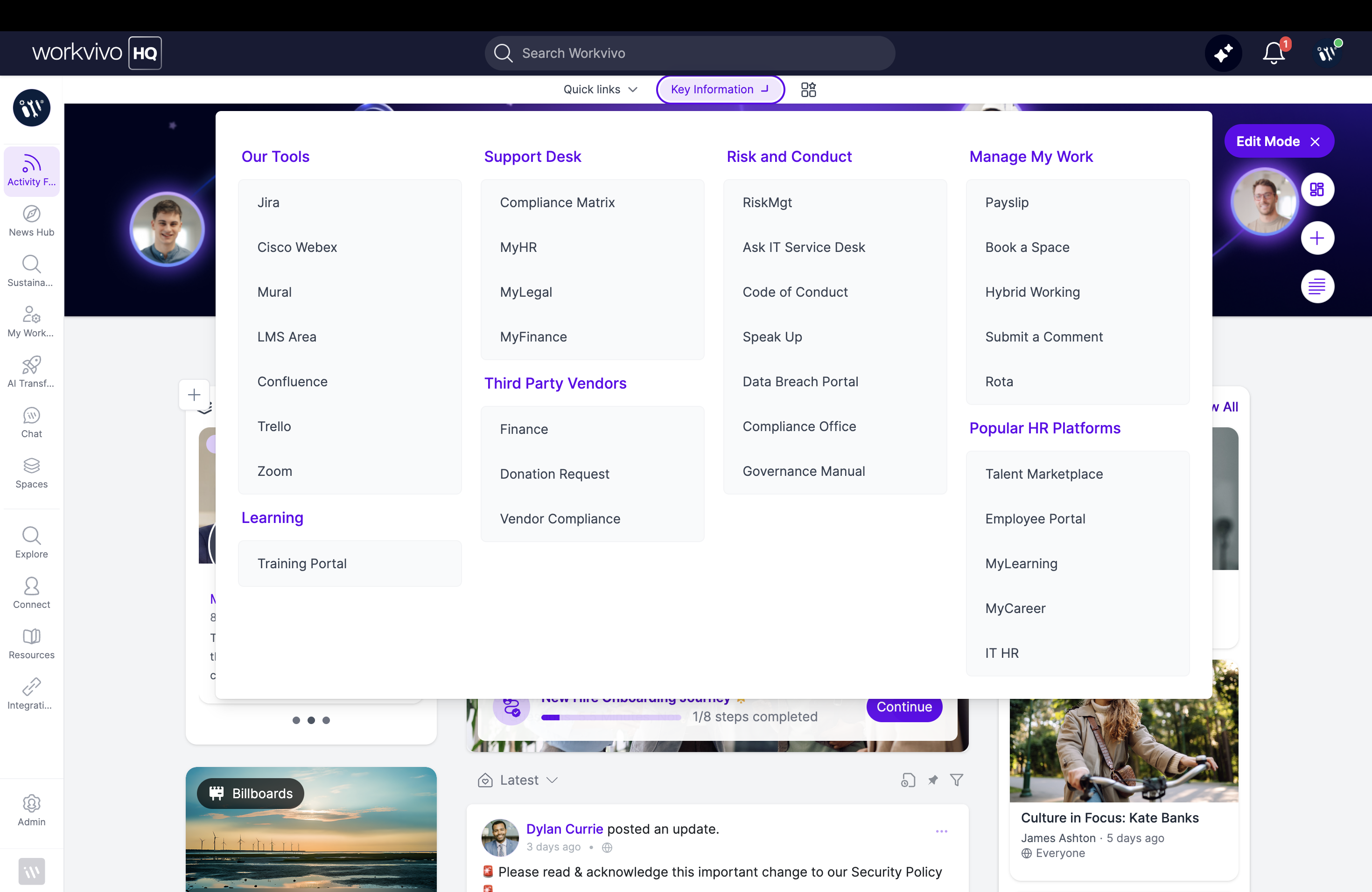
Task: Open Training Portal under Learning
Action: [350, 564]
